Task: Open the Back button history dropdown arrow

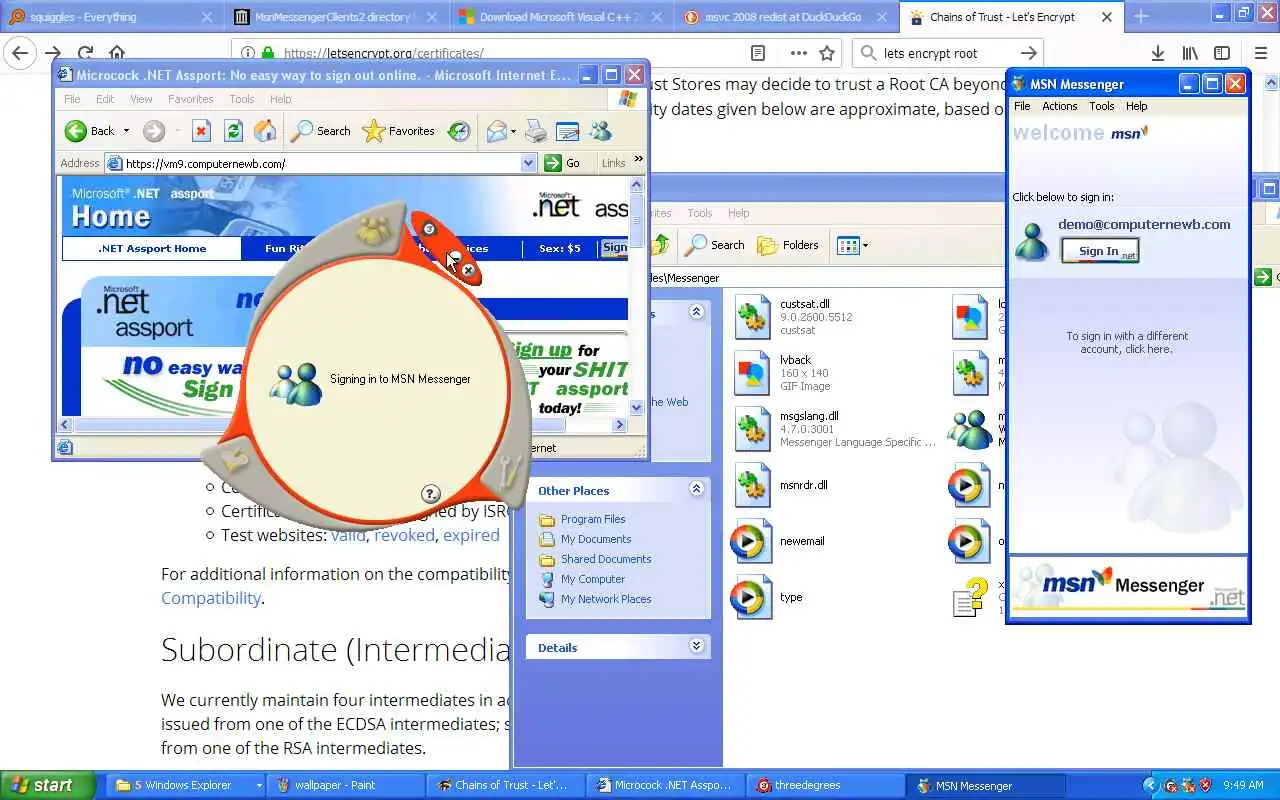Action: 126,131
